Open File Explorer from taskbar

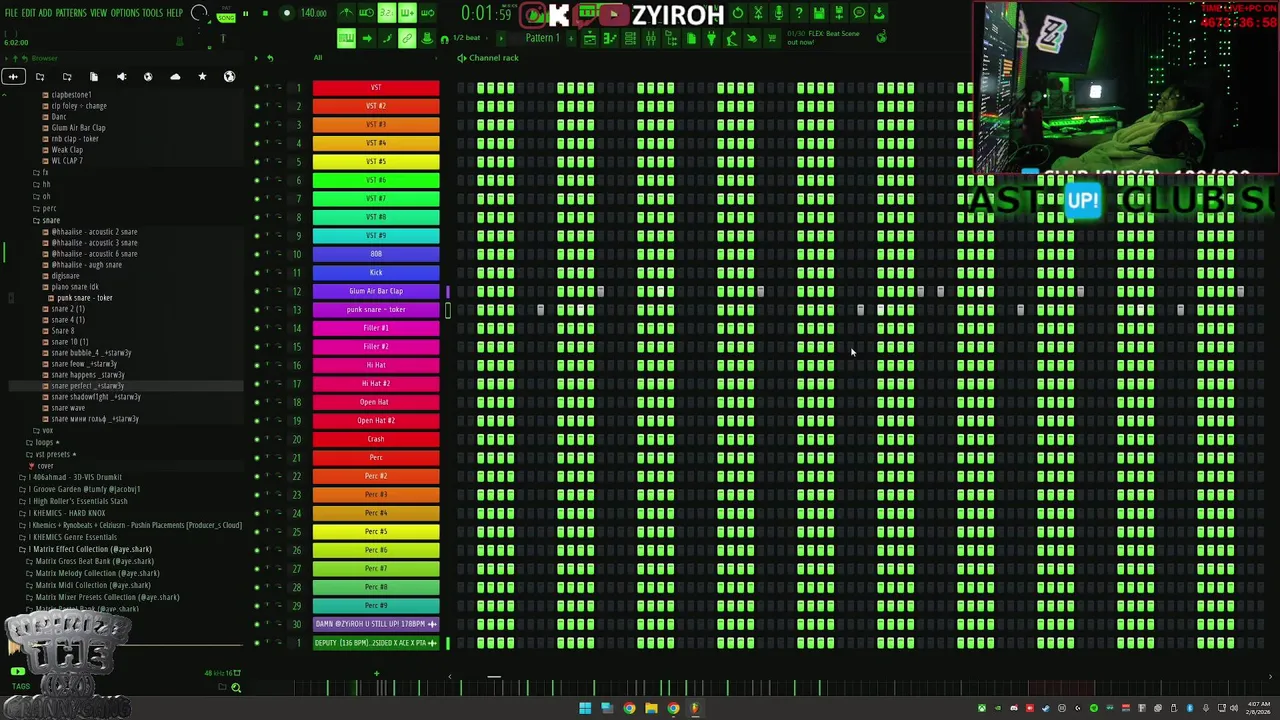point(651,709)
